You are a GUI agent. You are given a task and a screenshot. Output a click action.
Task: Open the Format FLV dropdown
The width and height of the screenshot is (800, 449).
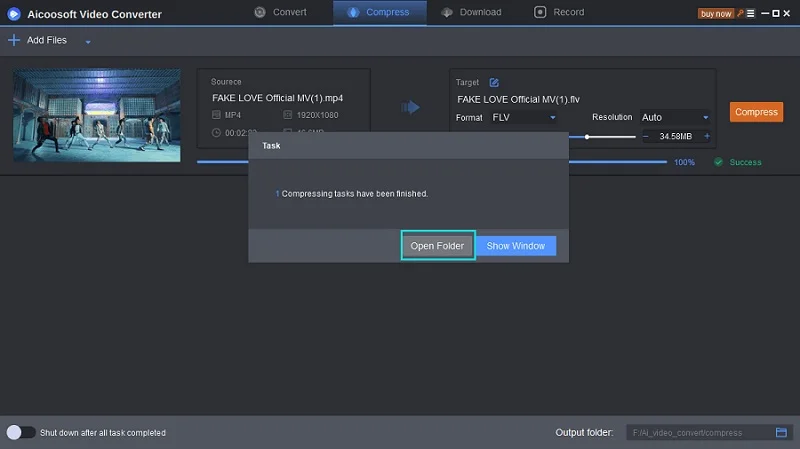tap(524, 117)
